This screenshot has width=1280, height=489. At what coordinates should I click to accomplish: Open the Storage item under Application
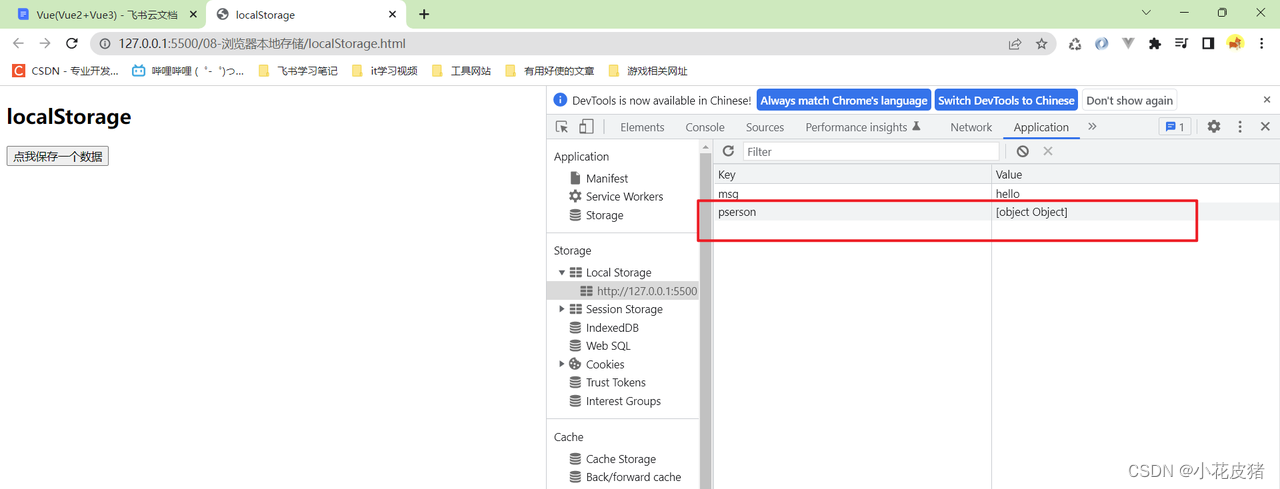[x=604, y=215]
